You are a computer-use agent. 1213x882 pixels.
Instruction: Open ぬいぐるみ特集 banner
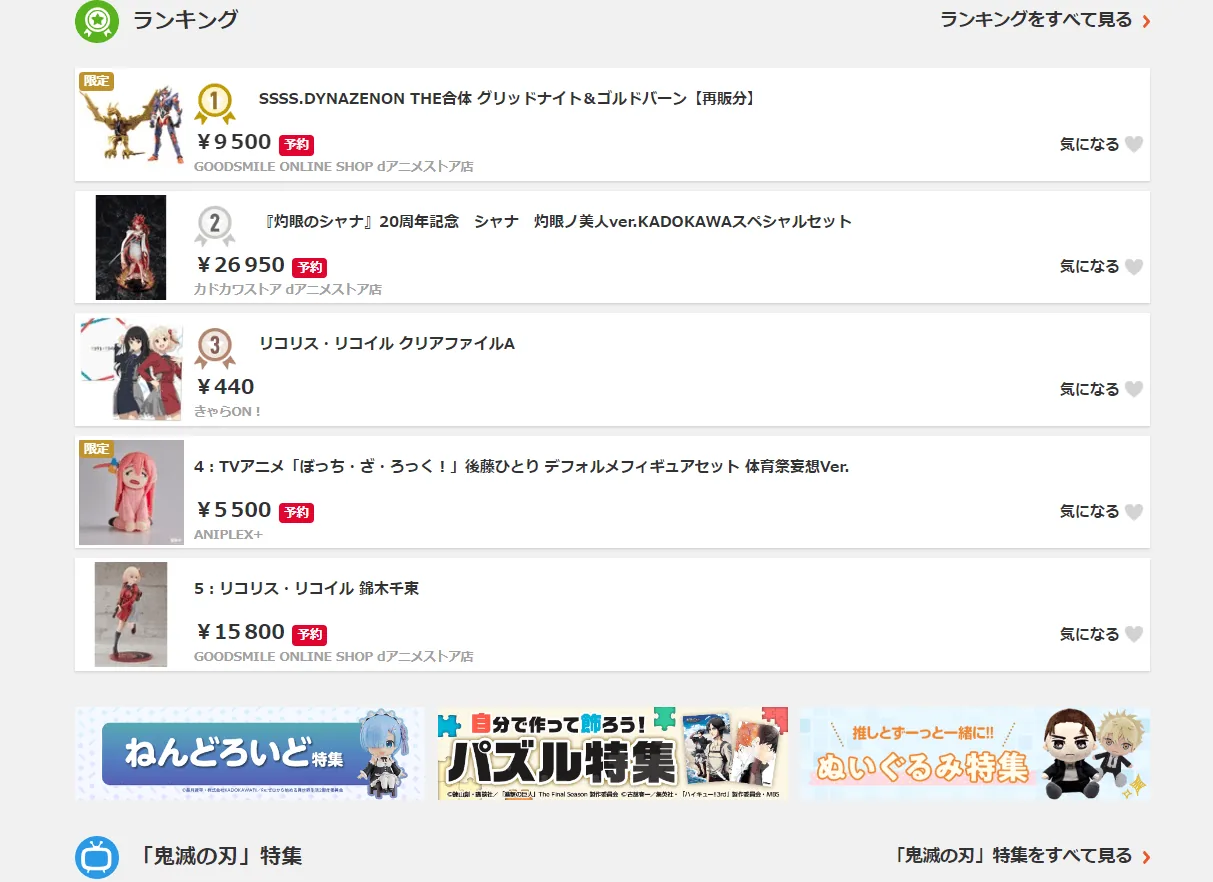[x=975, y=753]
